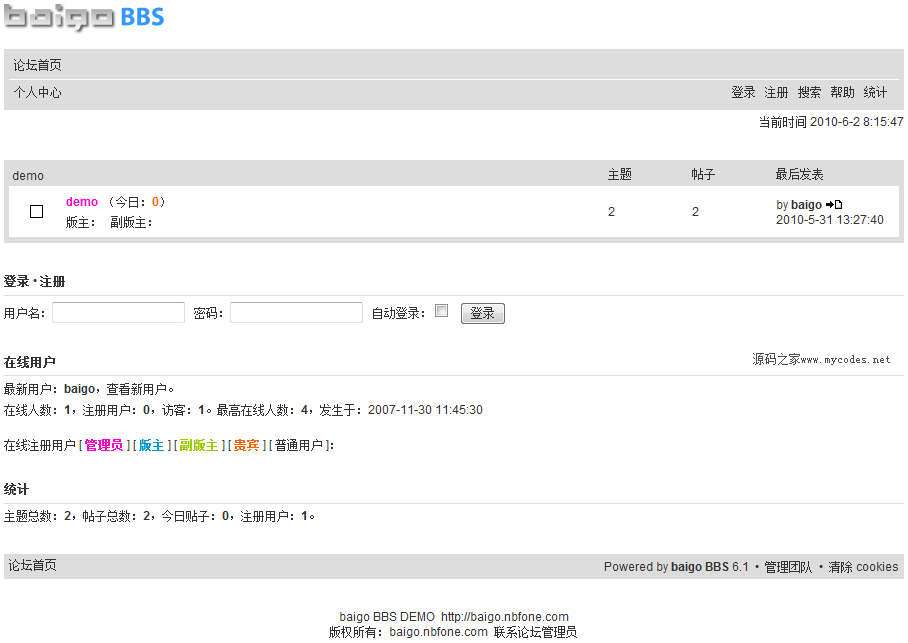Open the 管理团队 management team page
The height and width of the screenshot is (643, 908).
coord(785,566)
